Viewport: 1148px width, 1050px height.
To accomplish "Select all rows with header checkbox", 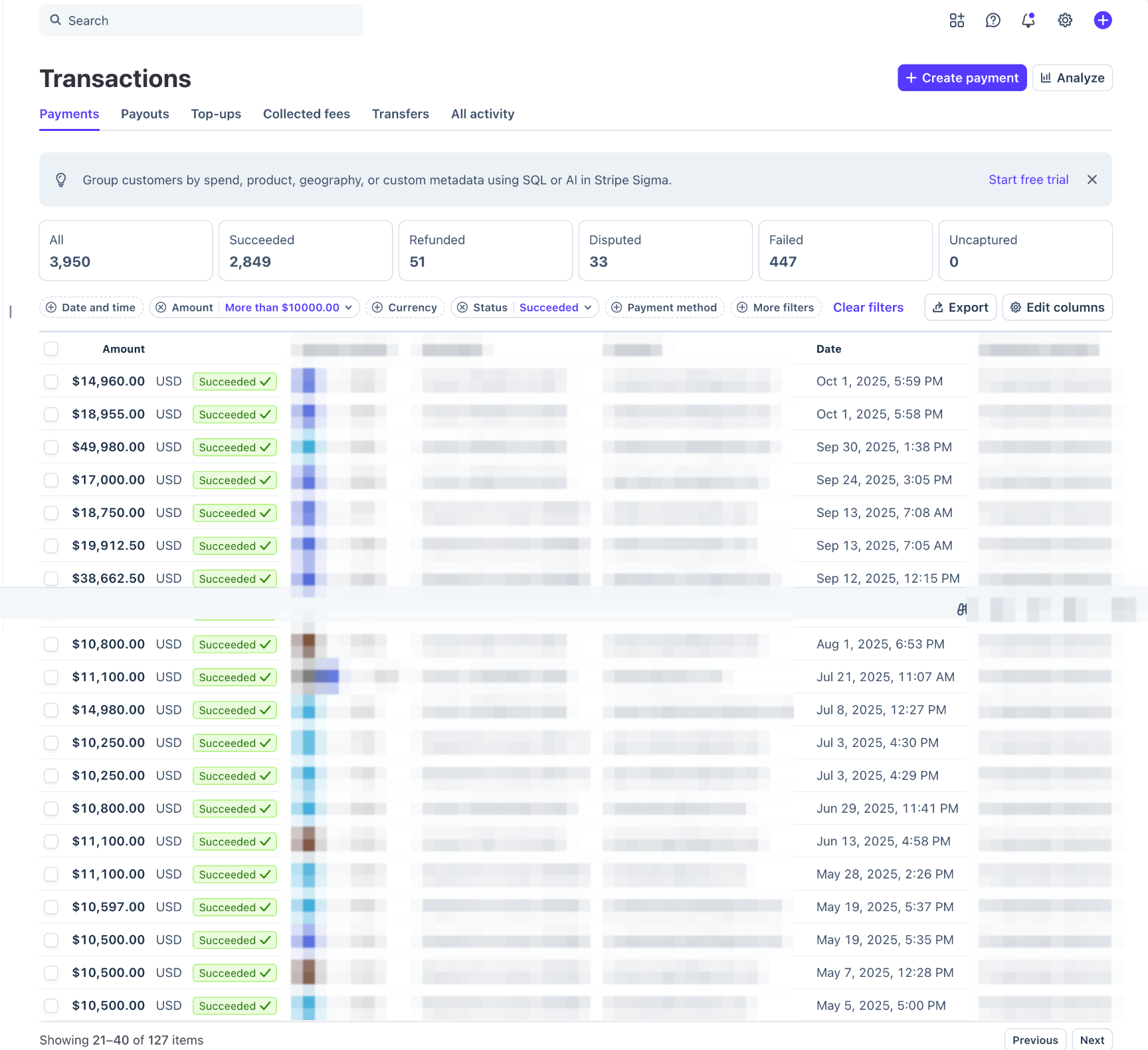I will 51,349.
